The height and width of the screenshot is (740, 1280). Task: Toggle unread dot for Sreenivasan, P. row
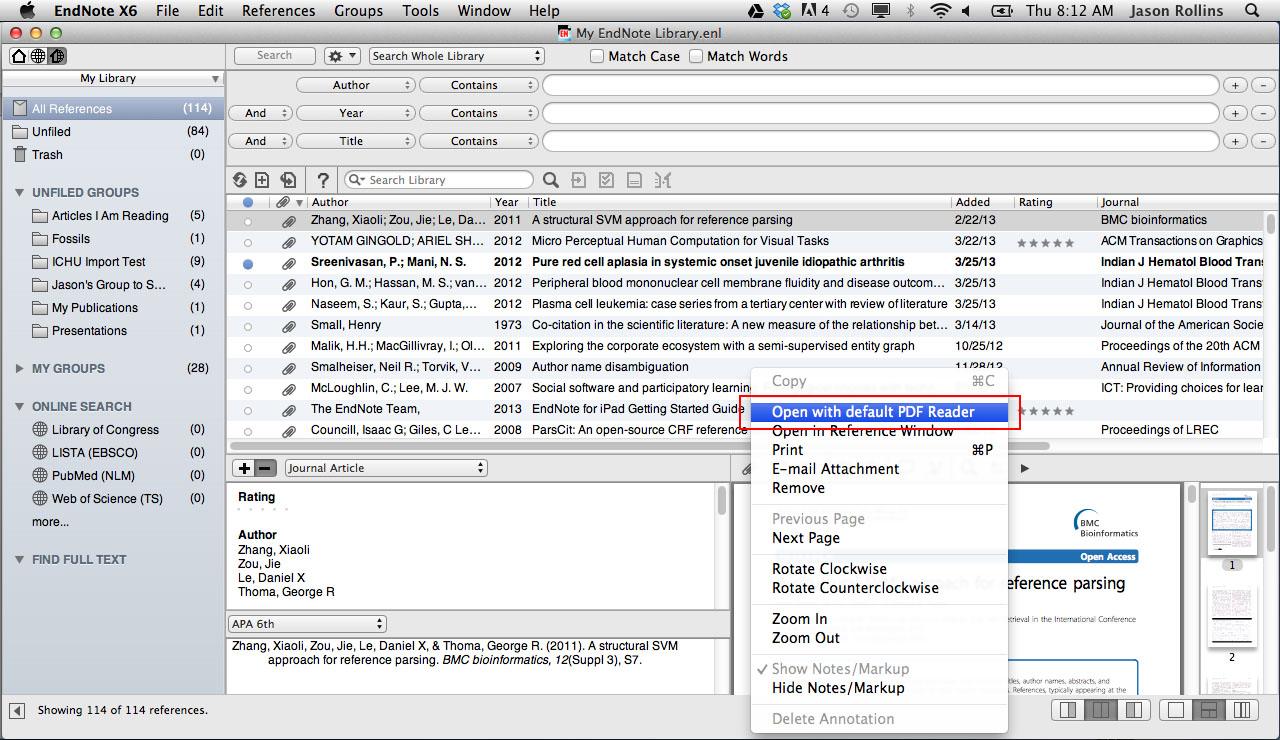(248, 263)
